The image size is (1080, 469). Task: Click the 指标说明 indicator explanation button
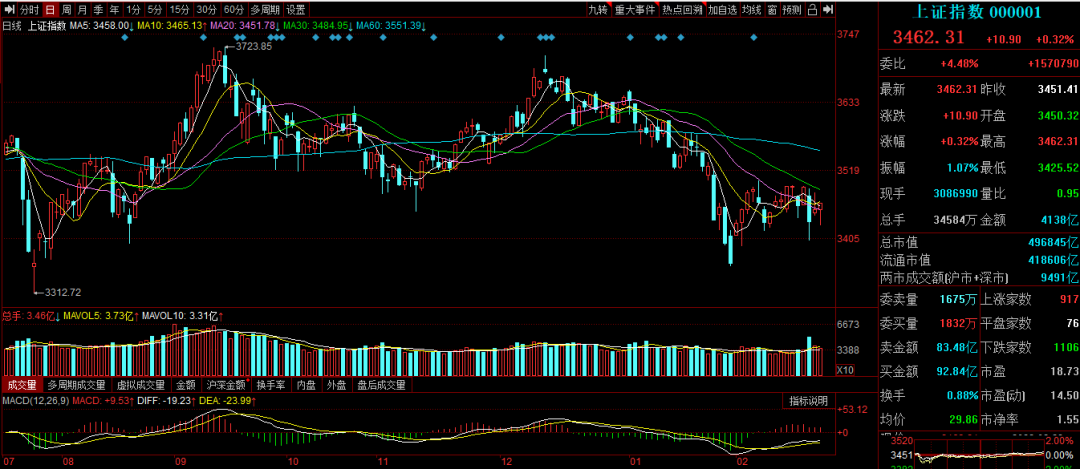[x=809, y=401]
